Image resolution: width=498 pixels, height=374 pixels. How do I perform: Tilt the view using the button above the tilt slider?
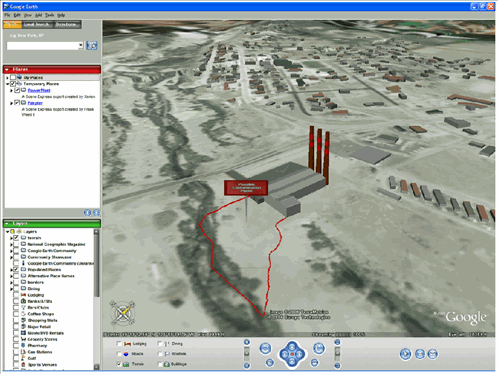(337, 342)
